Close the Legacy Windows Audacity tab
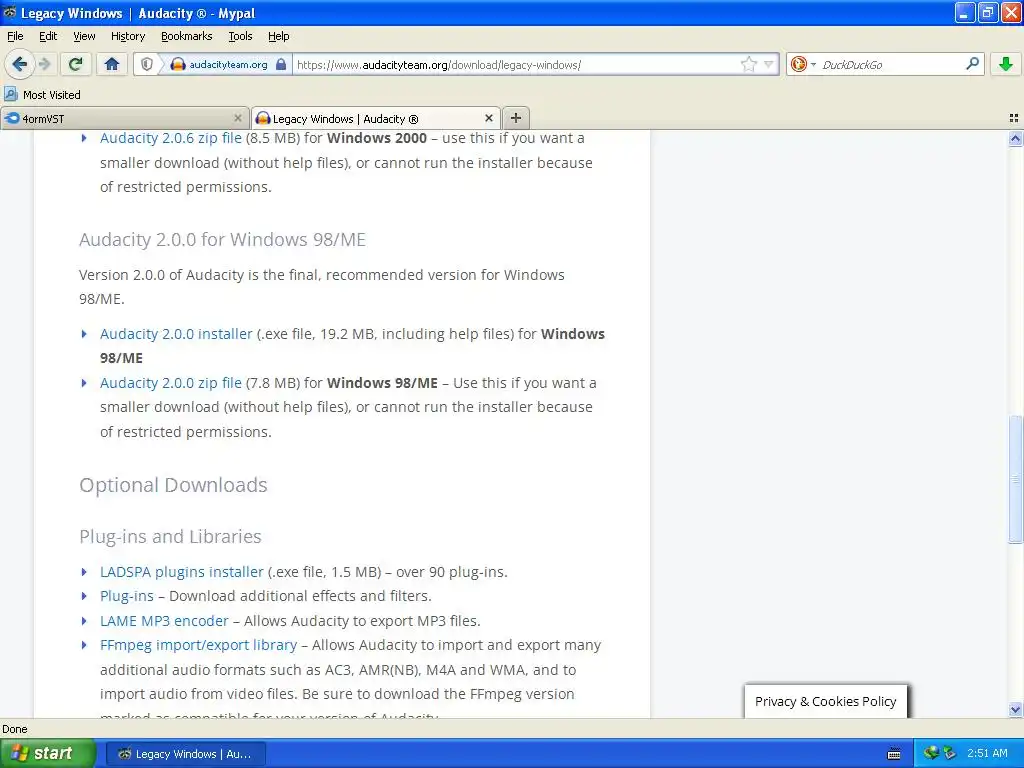1024x768 pixels. [488, 118]
